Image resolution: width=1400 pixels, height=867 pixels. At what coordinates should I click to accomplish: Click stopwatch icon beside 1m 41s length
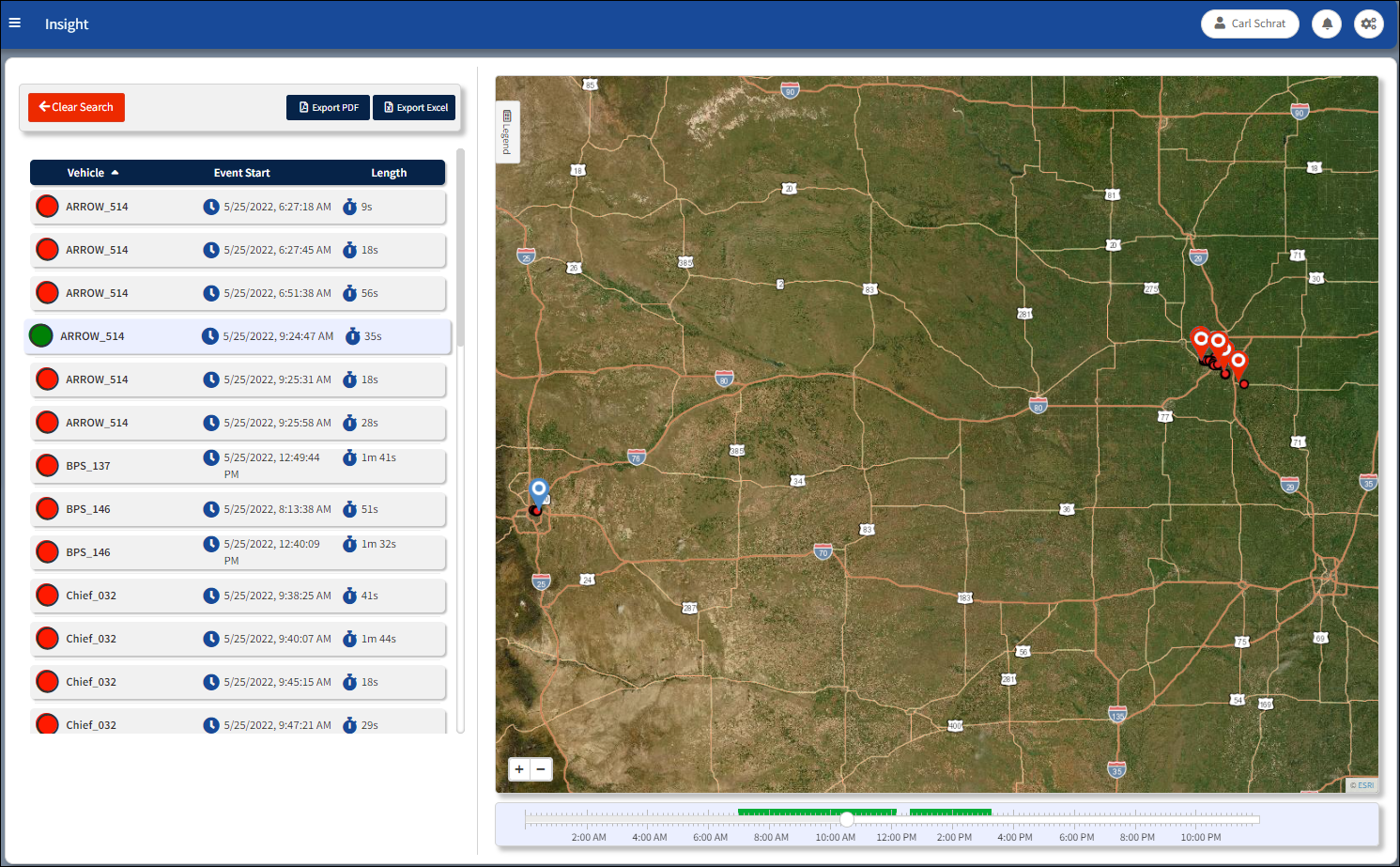pos(349,457)
